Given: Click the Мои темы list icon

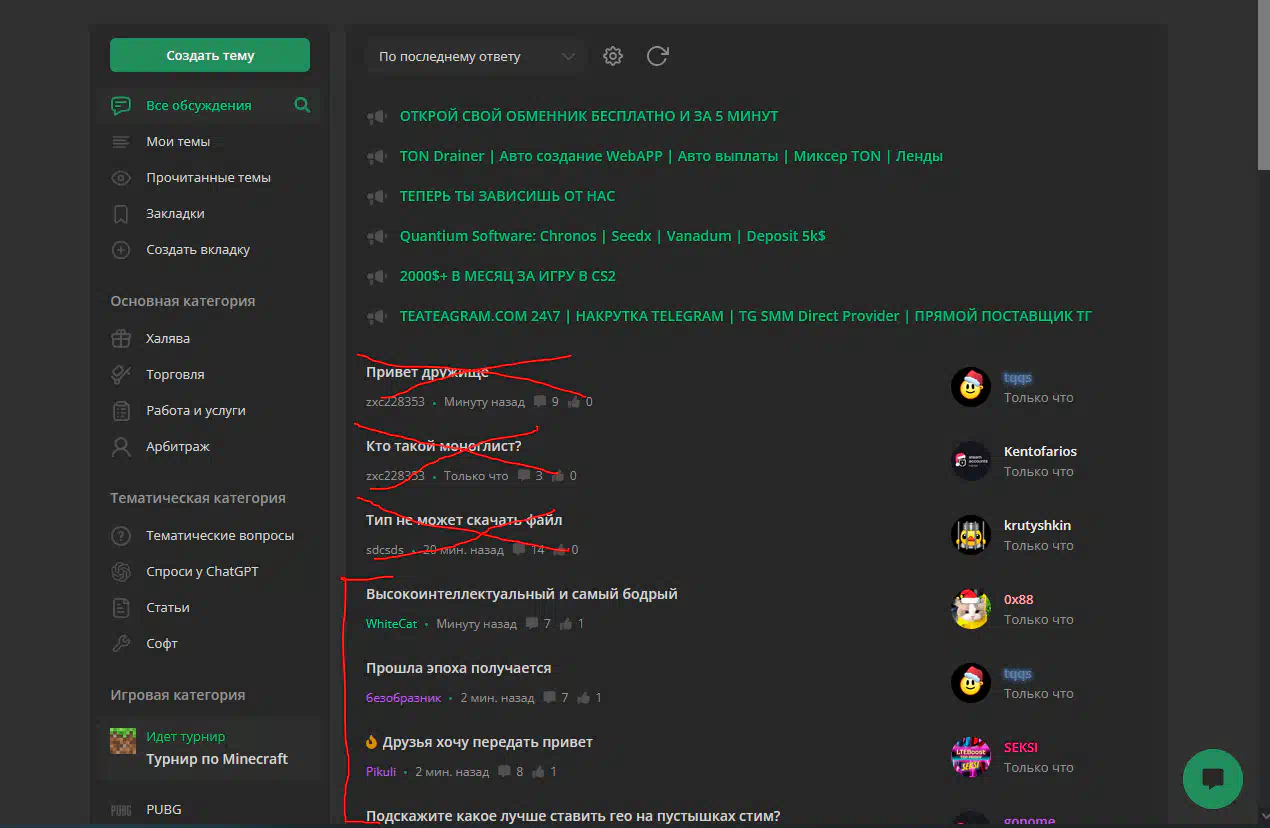Looking at the screenshot, I should (x=121, y=142).
